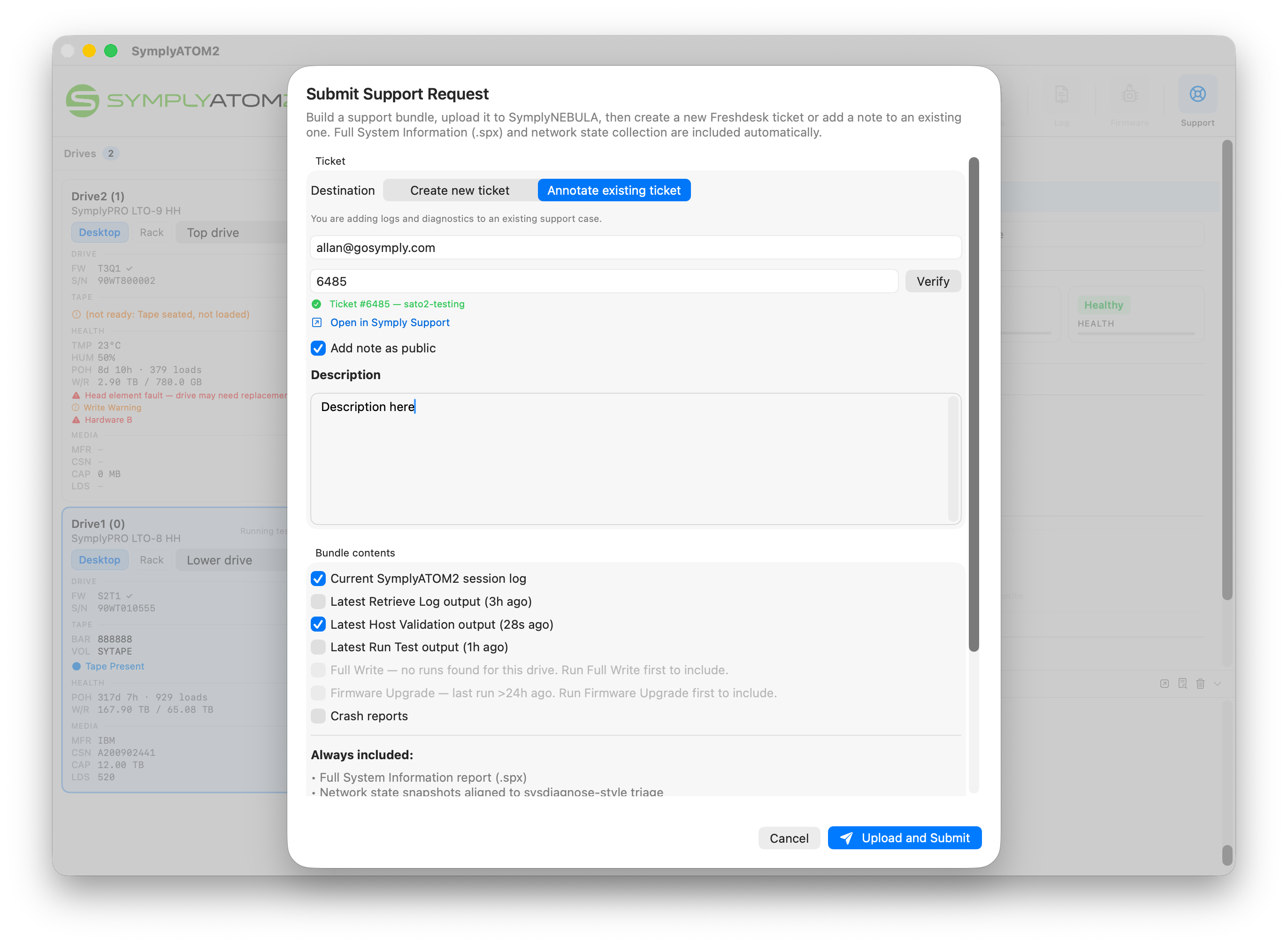
Task: Click serial number 90WT010555
Action: tap(126, 609)
